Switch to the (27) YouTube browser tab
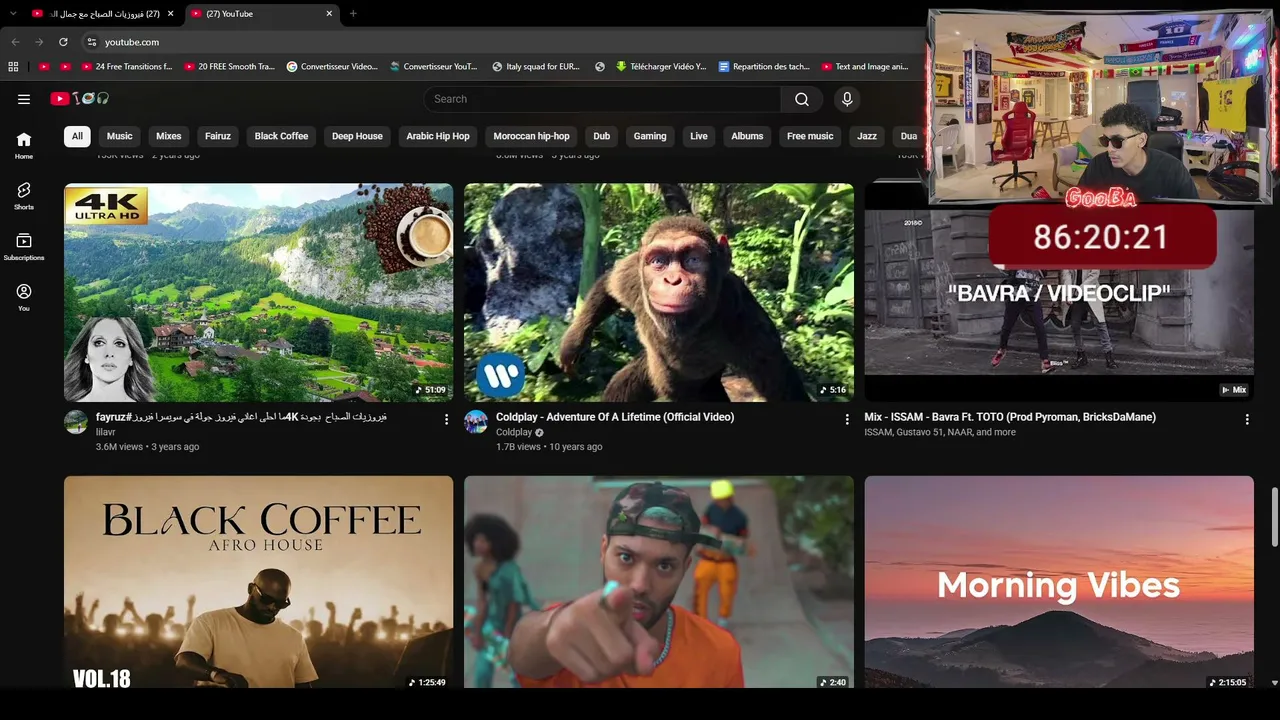1280x720 pixels. point(262,14)
